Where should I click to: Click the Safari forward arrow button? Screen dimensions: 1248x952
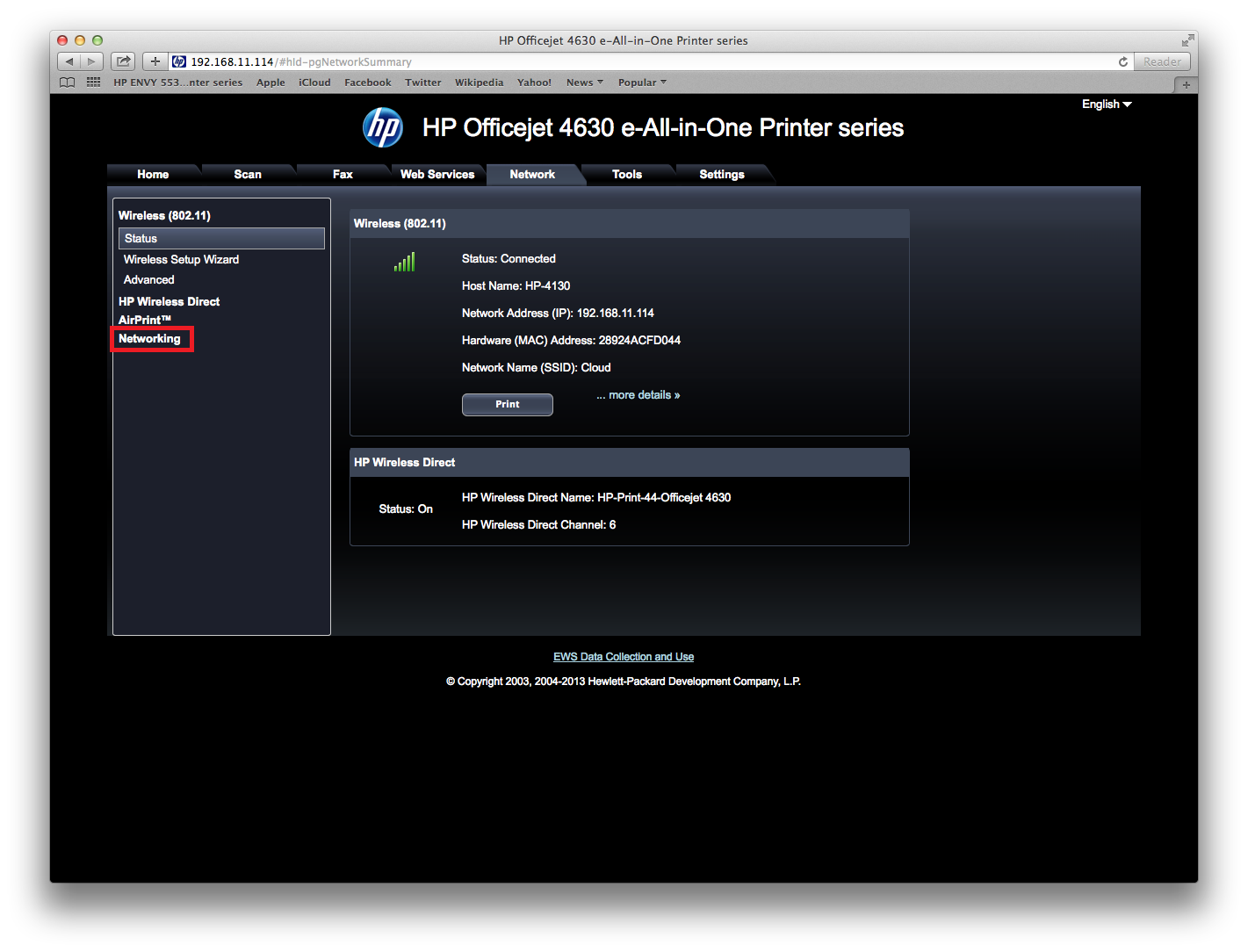(x=92, y=61)
